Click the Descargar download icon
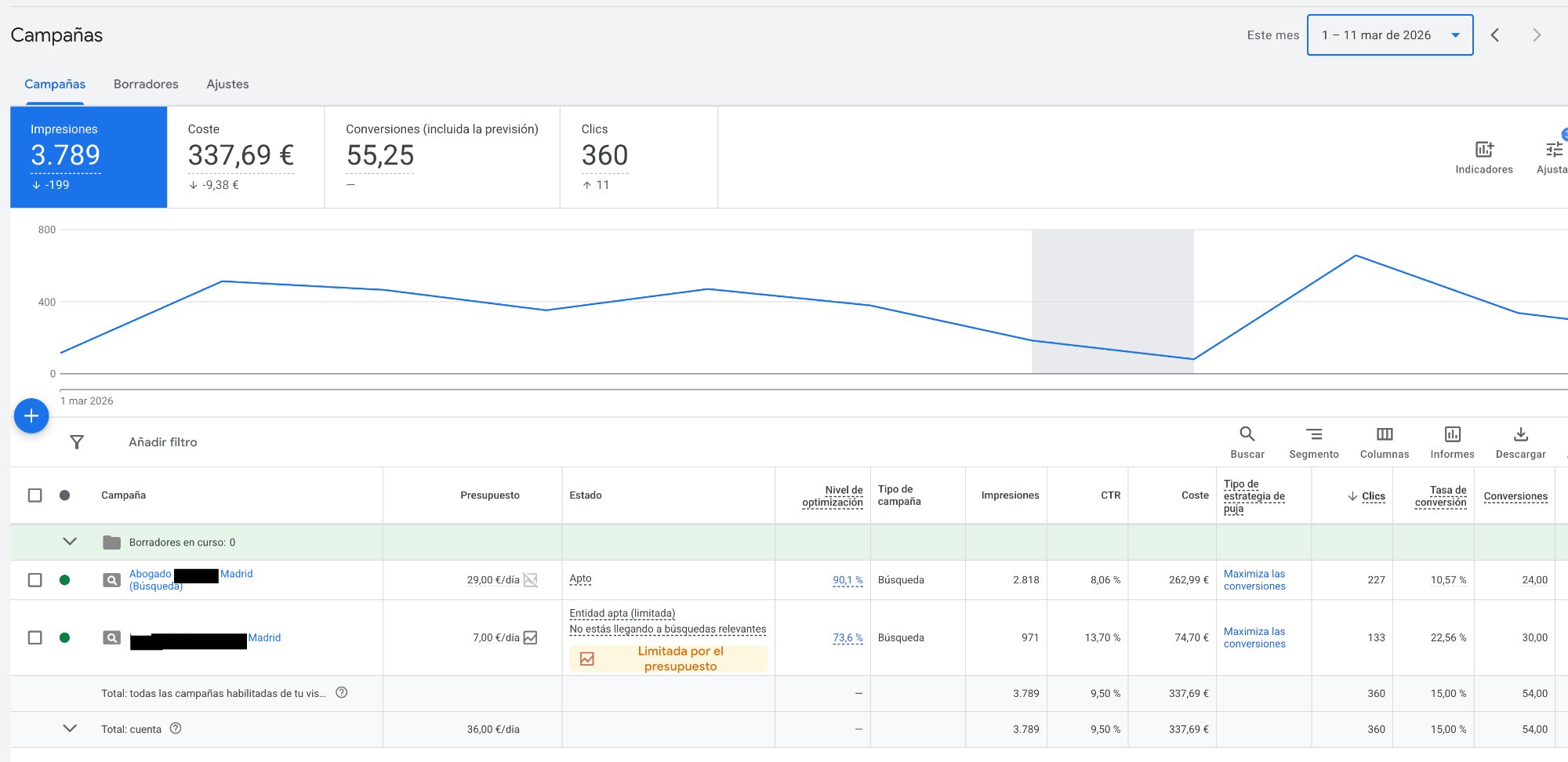The image size is (1568, 762). pos(1520,434)
